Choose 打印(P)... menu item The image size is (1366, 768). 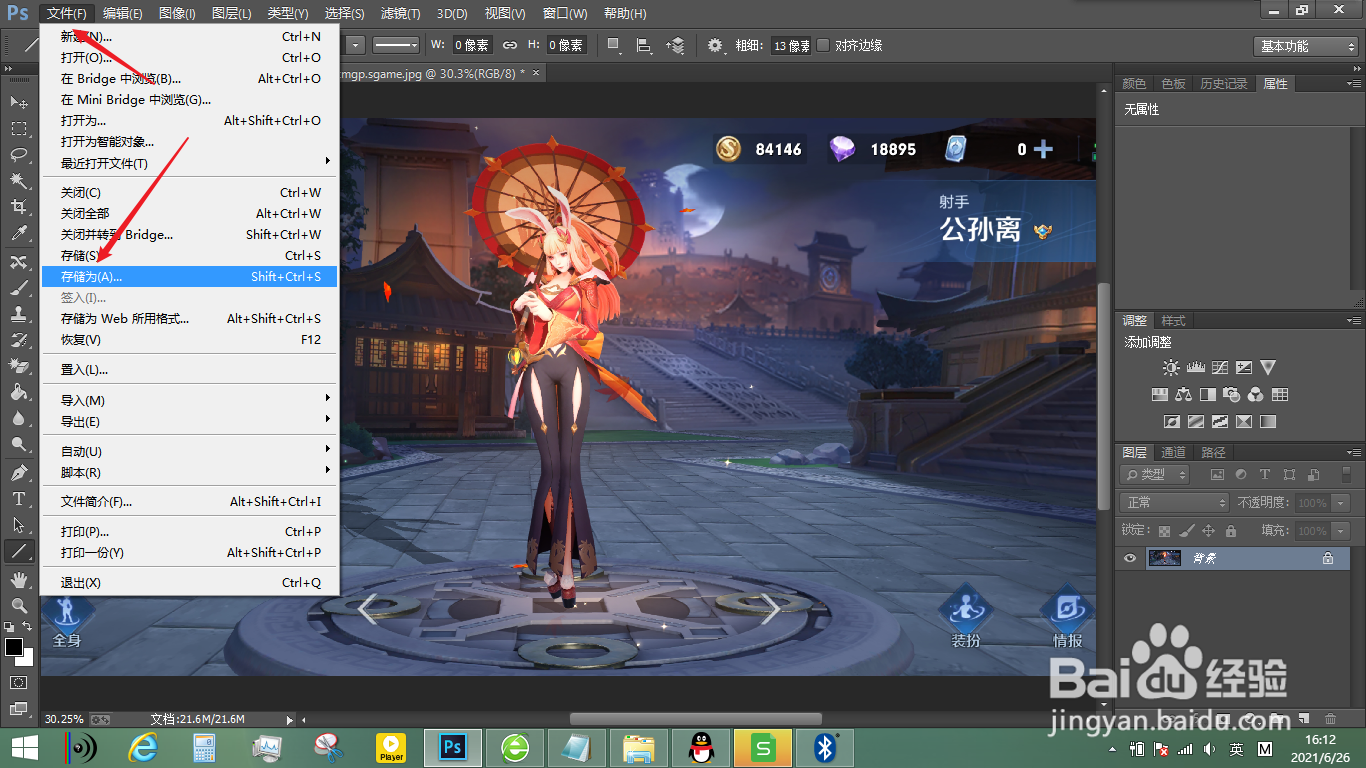(190, 531)
